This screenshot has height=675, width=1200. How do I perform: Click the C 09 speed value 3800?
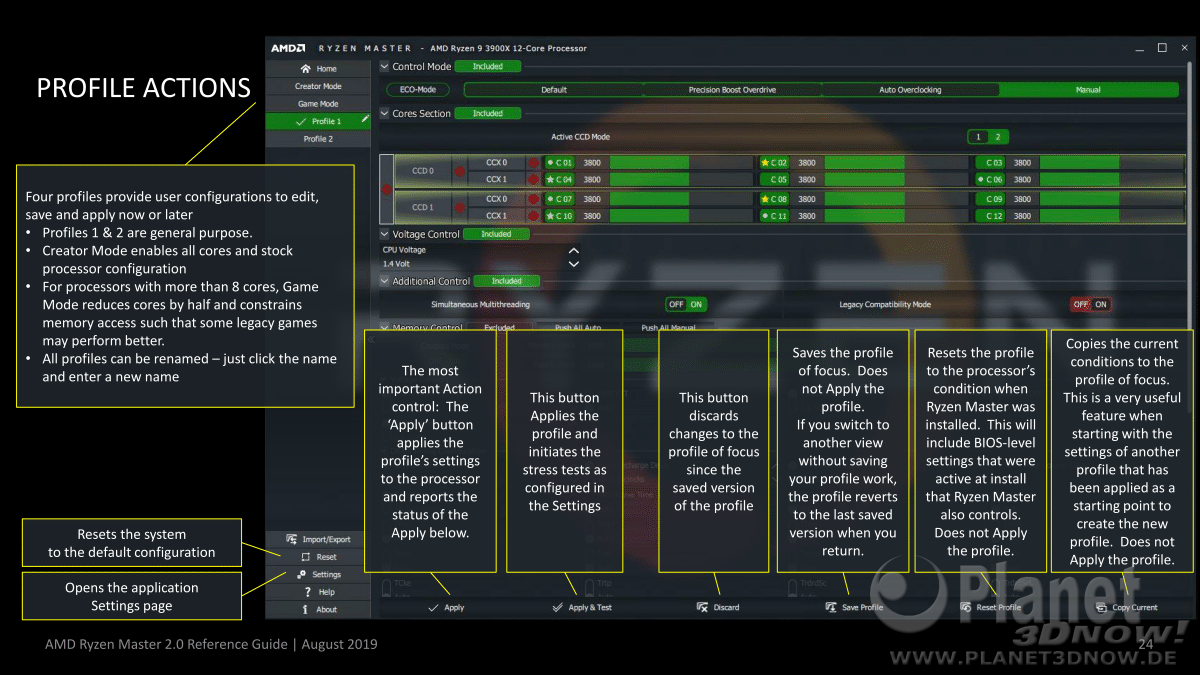tap(1022, 199)
